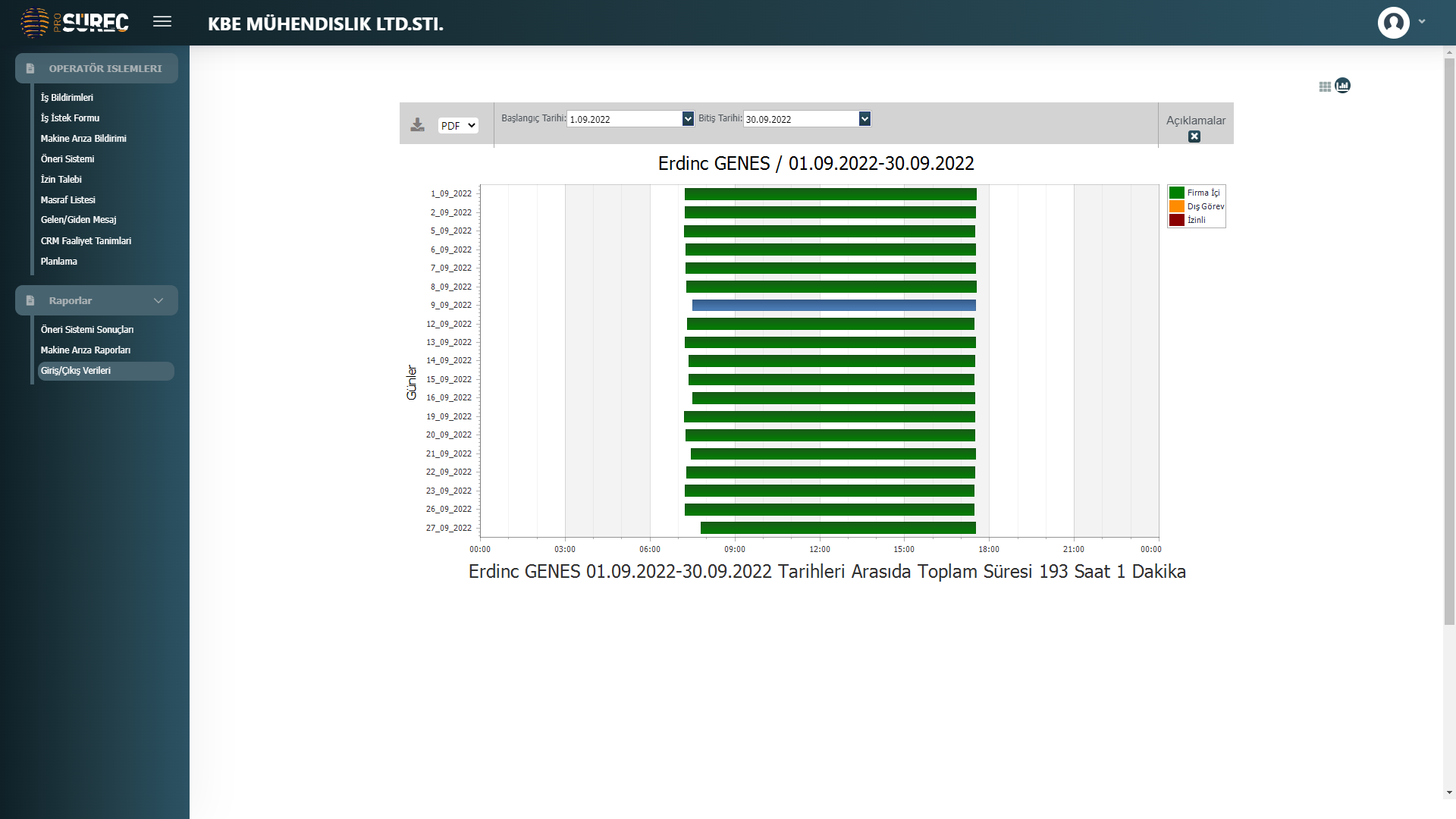Open CRM Faaliyet Tanimlari
The image size is (1456, 819).
click(x=86, y=241)
